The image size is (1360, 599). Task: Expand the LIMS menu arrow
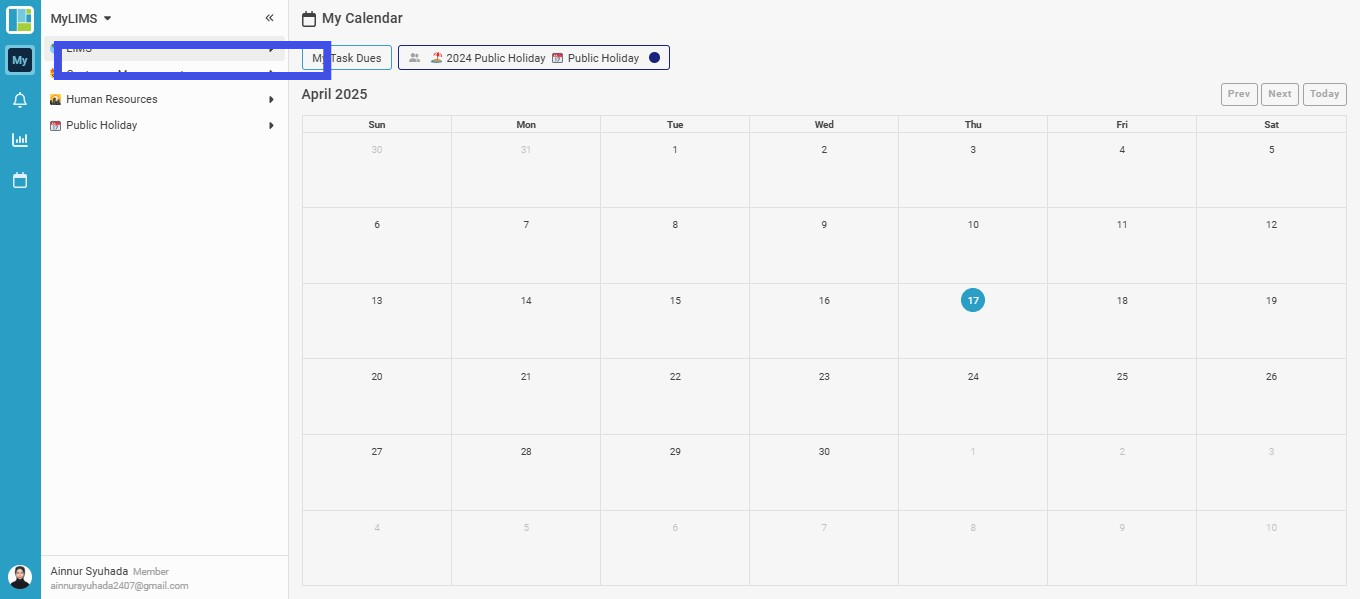click(271, 48)
